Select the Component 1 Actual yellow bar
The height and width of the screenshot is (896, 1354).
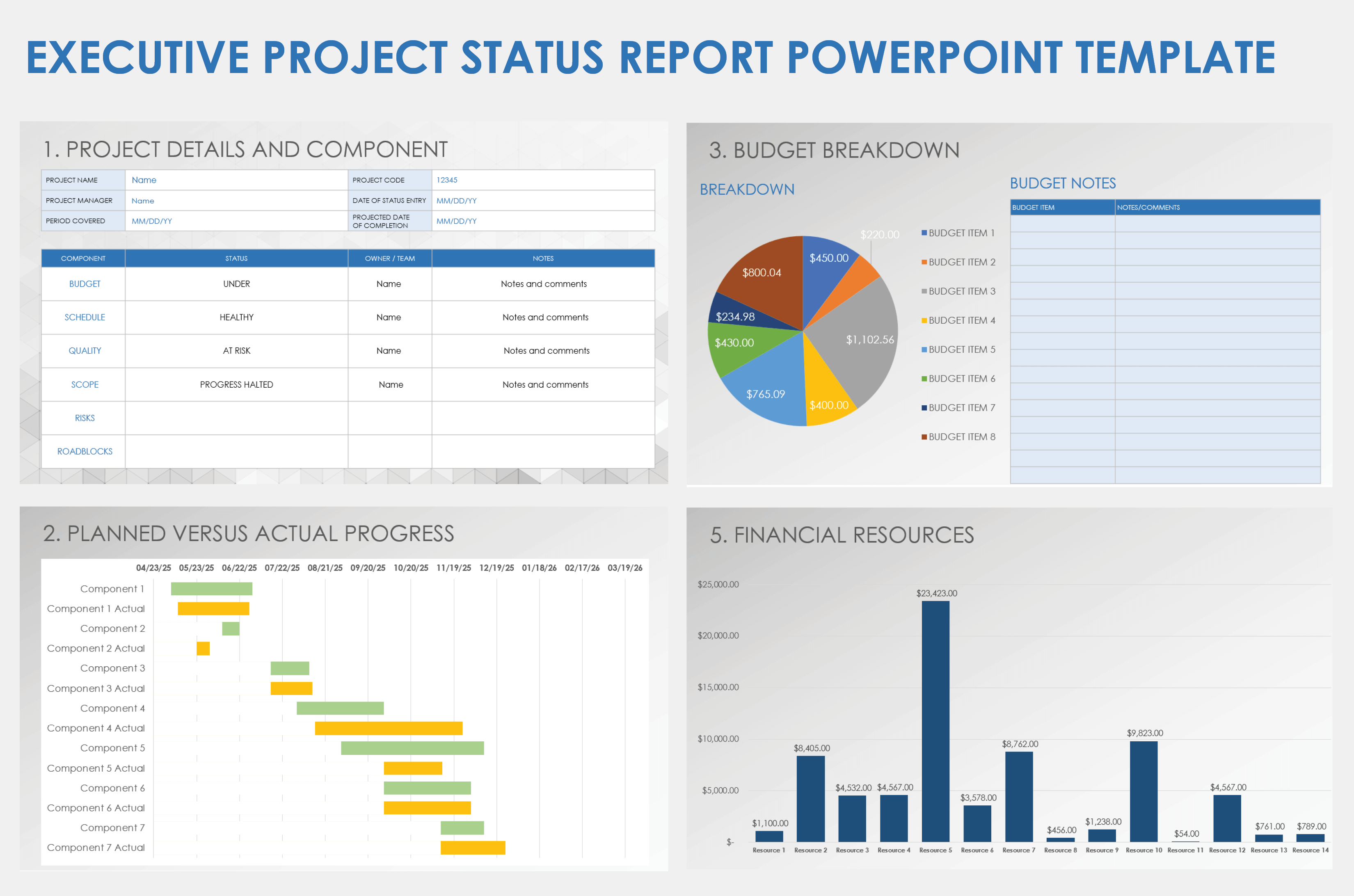[x=213, y=608]
